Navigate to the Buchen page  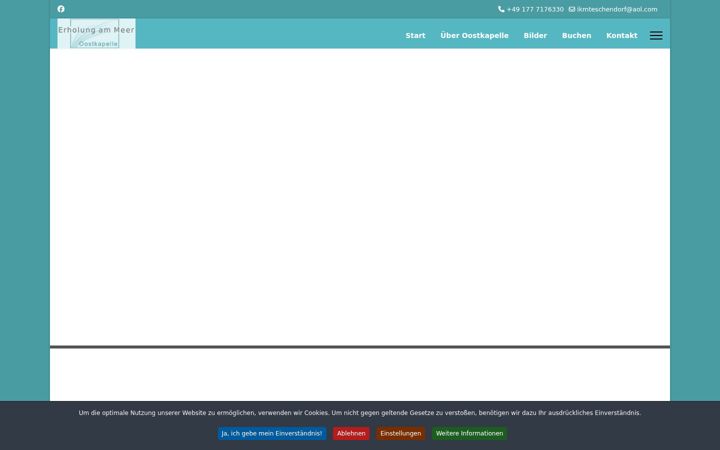click(576, 35)
